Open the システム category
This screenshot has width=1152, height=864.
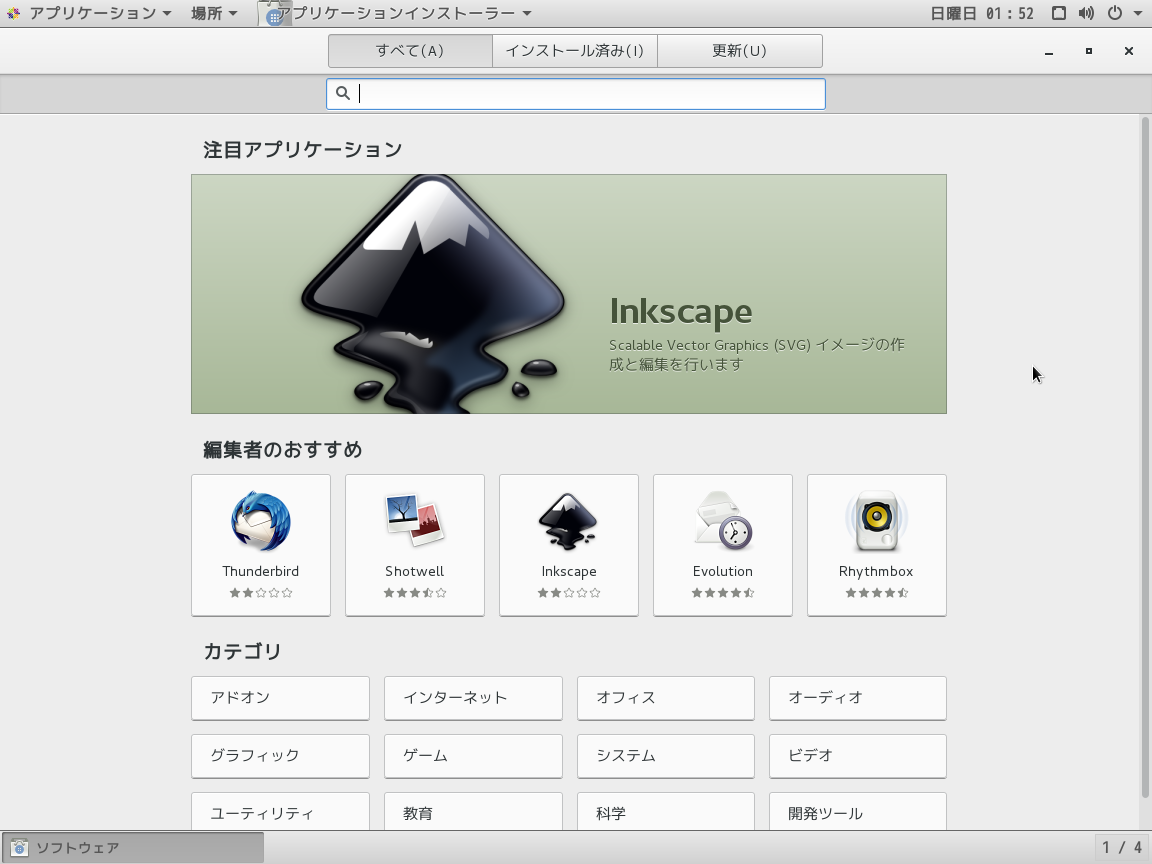coord(666,756)
